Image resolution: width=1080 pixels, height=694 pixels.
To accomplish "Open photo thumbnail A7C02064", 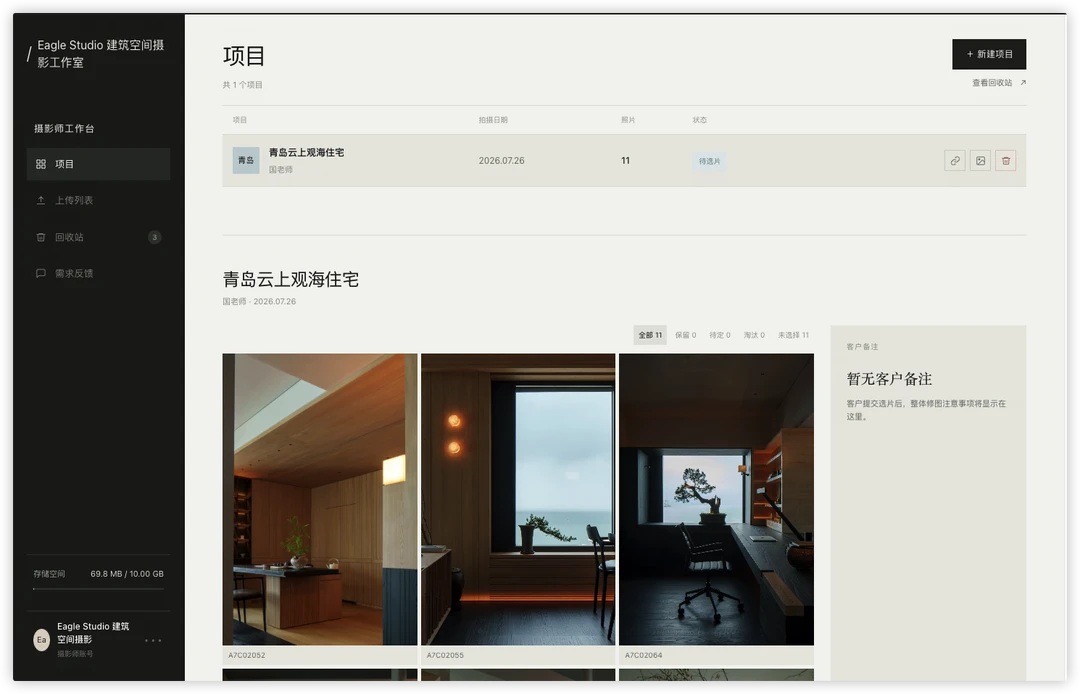I will [x=716, y=500].
